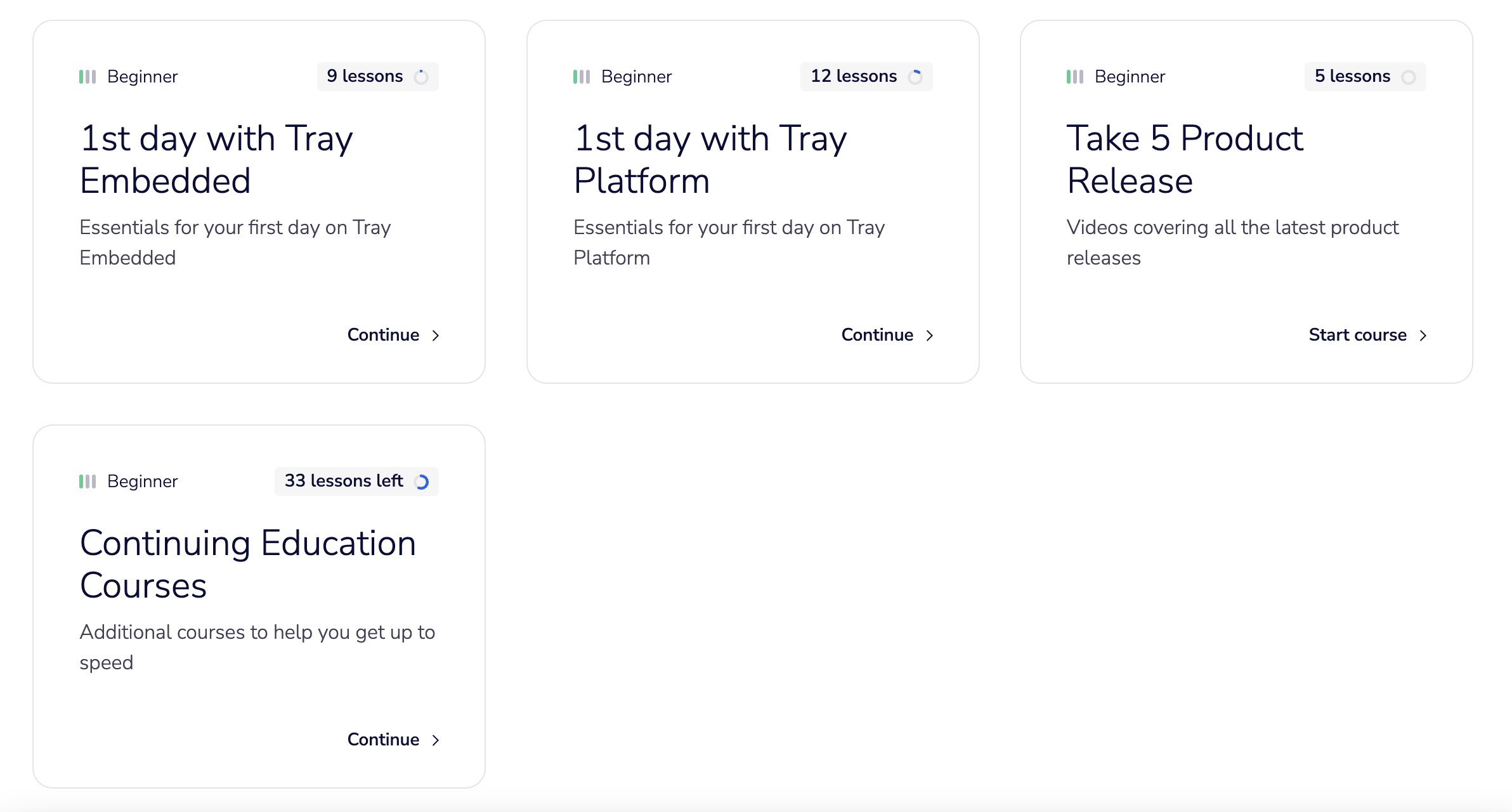Open the Take 5 Product Release title
The height and width of the screenshot is (812, 1512).
[1185, 159]
